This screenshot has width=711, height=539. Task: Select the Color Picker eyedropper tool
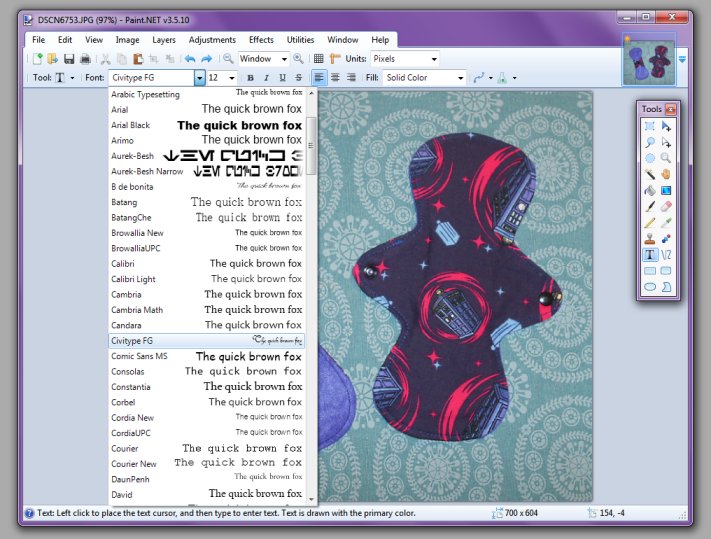tap(667, 222)
